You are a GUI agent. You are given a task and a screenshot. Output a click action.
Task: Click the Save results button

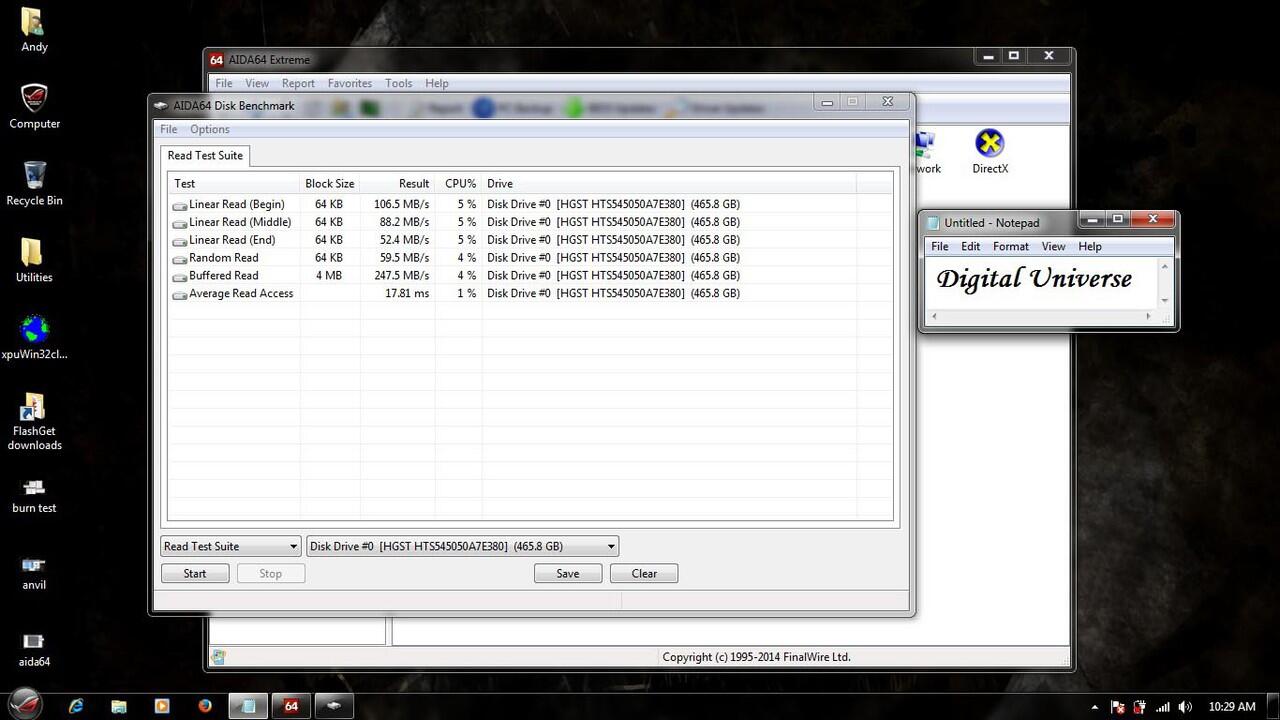567,573
